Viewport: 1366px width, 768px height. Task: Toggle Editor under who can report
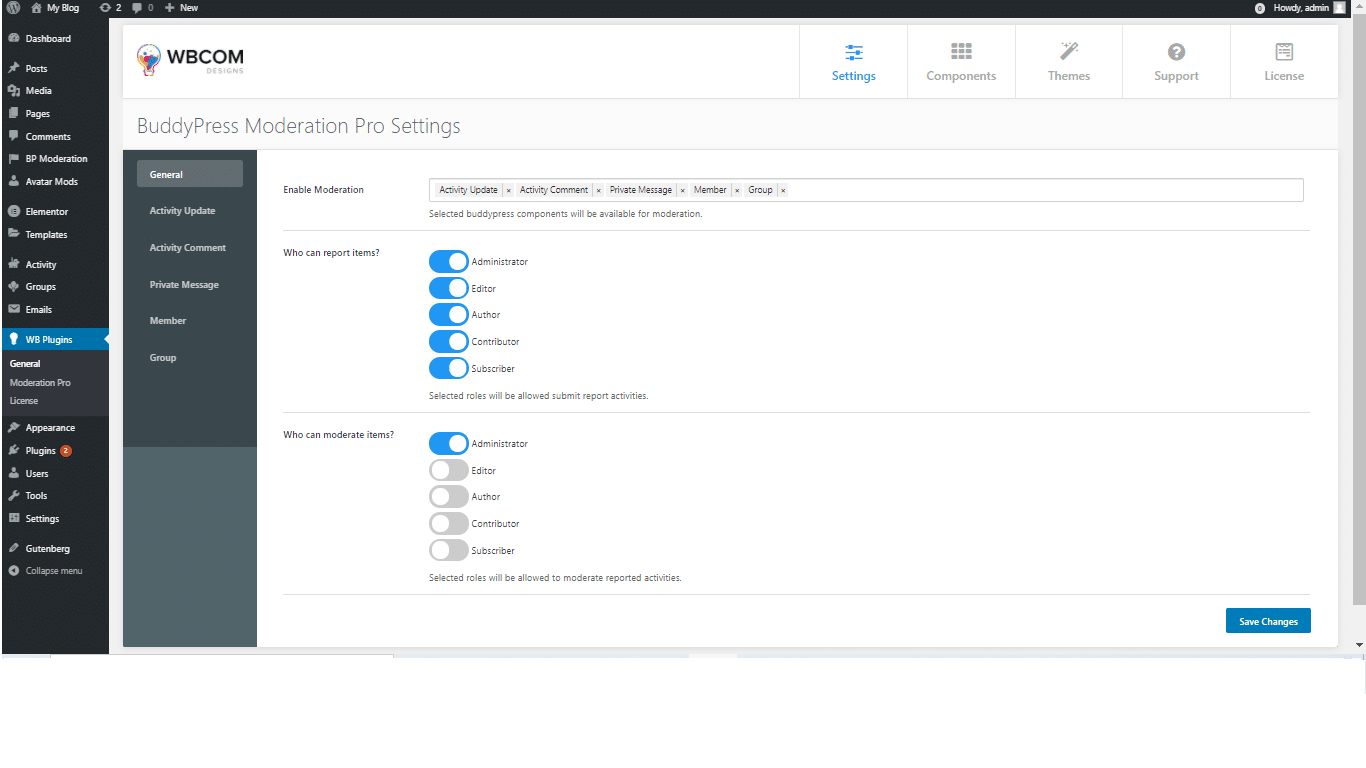point(449,288)
